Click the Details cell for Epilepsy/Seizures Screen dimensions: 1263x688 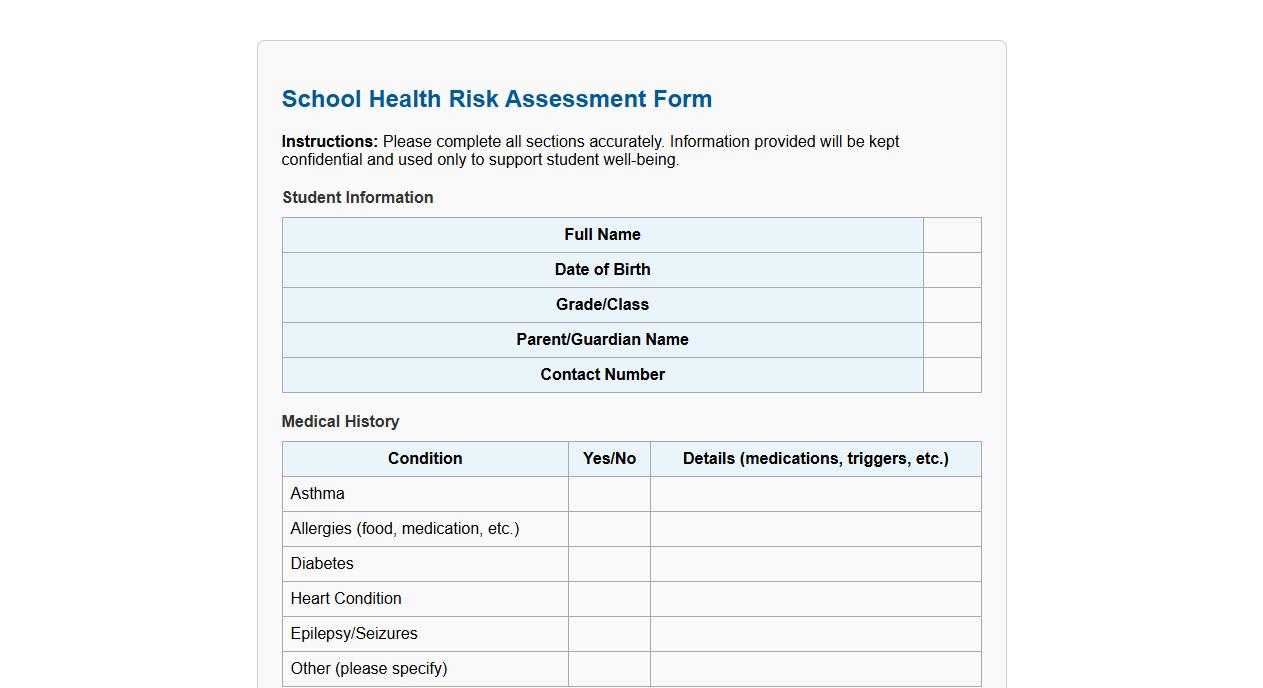(815, 633)
